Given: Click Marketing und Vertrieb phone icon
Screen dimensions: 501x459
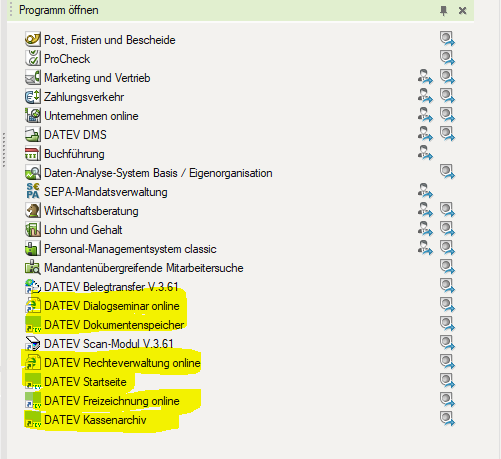Looking at the screenshot, I should pos(33,77).
